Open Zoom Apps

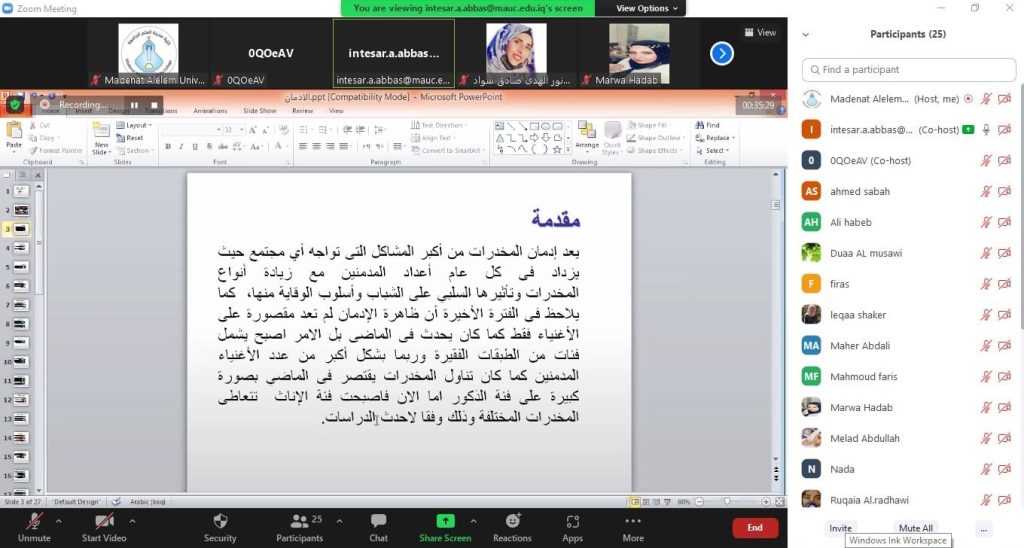click(x=573, y=521)
